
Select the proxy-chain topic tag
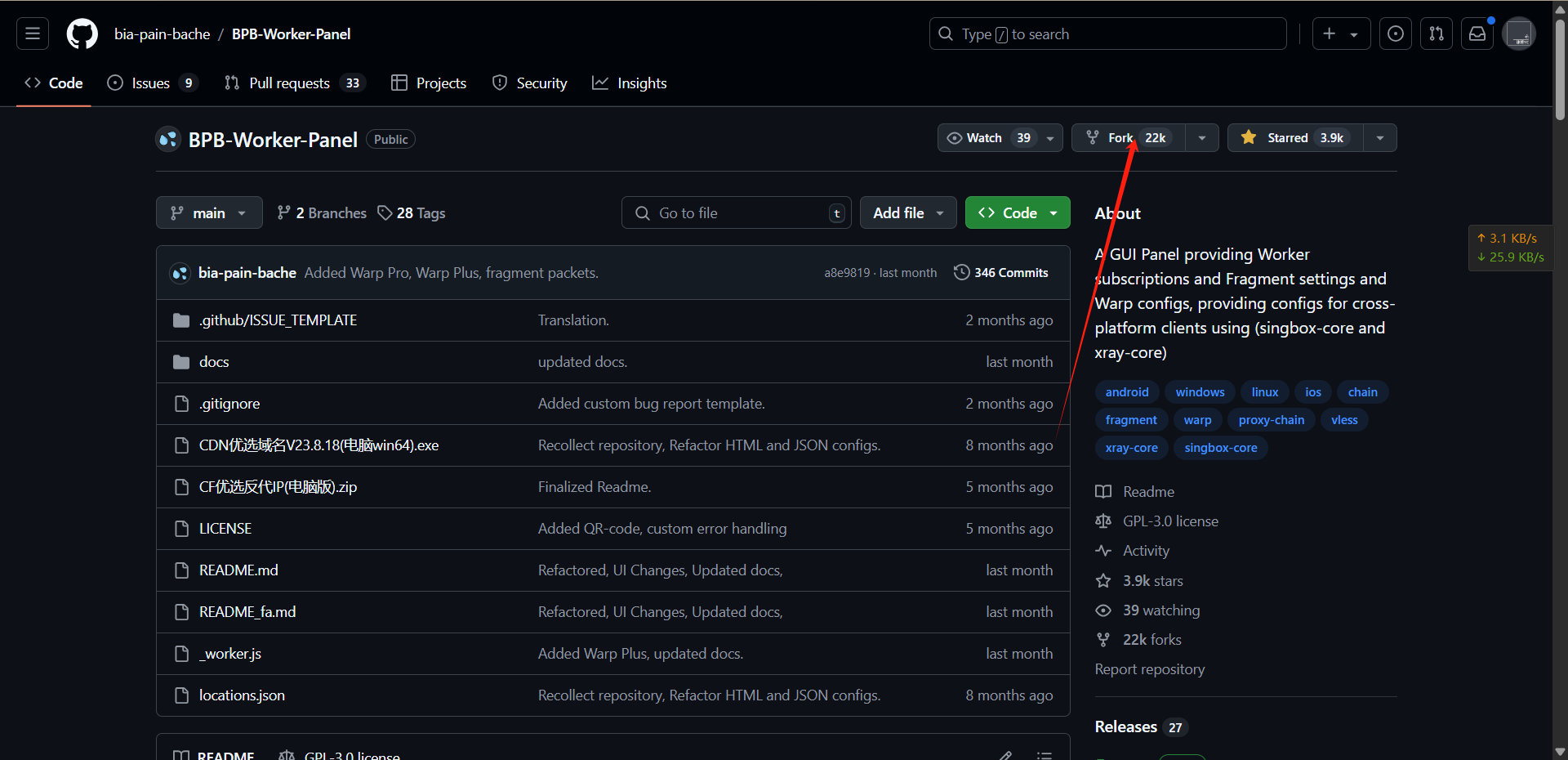pyautogui.click(x=1272, y=420)
